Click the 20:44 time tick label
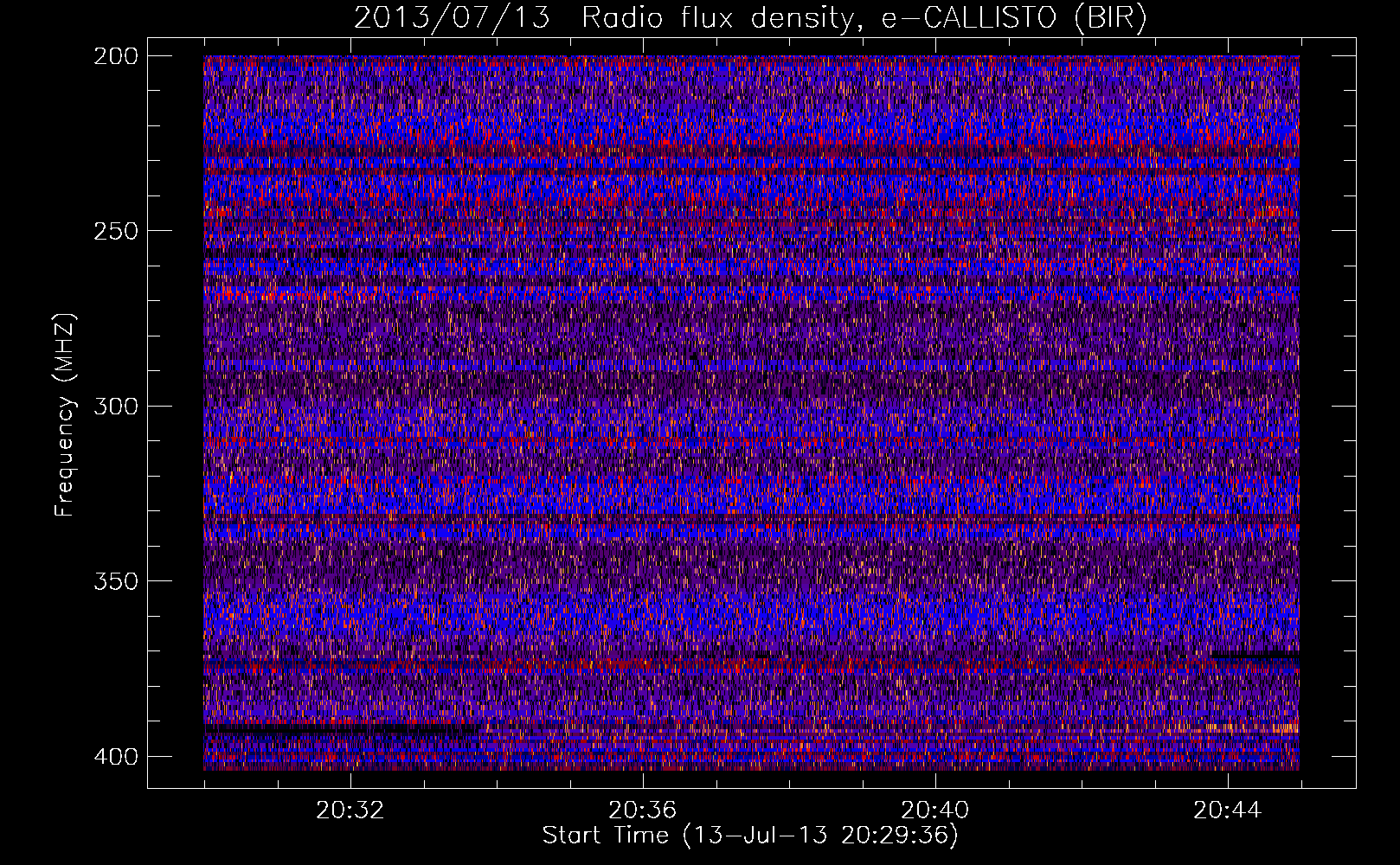This screenshot has width=1400, height=865. point(1228,811)
